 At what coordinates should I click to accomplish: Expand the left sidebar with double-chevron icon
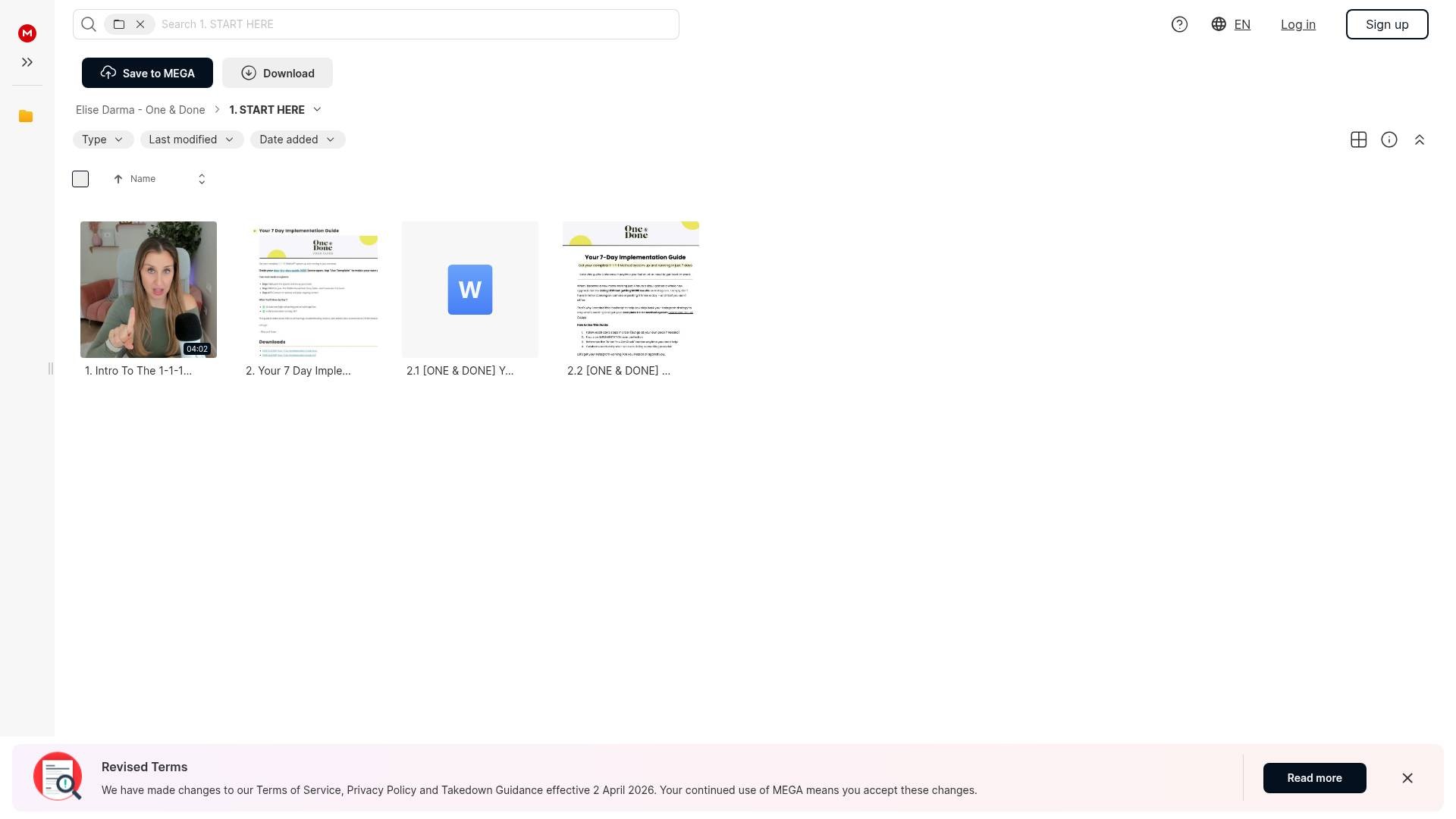tap(27, 62)
